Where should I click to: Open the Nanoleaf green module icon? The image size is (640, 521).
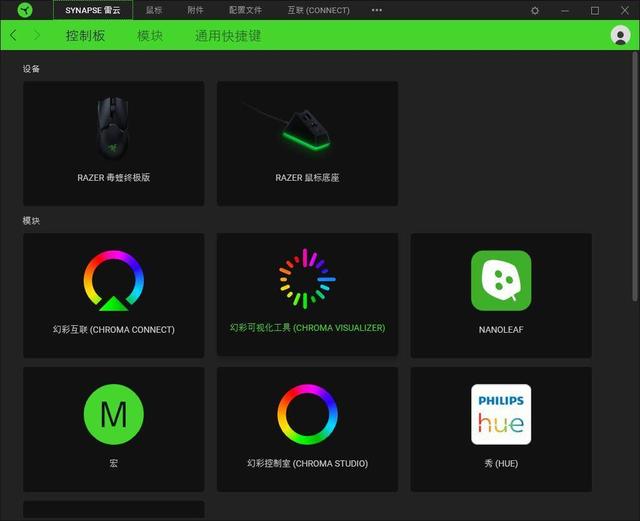click(x=501, y=281)
